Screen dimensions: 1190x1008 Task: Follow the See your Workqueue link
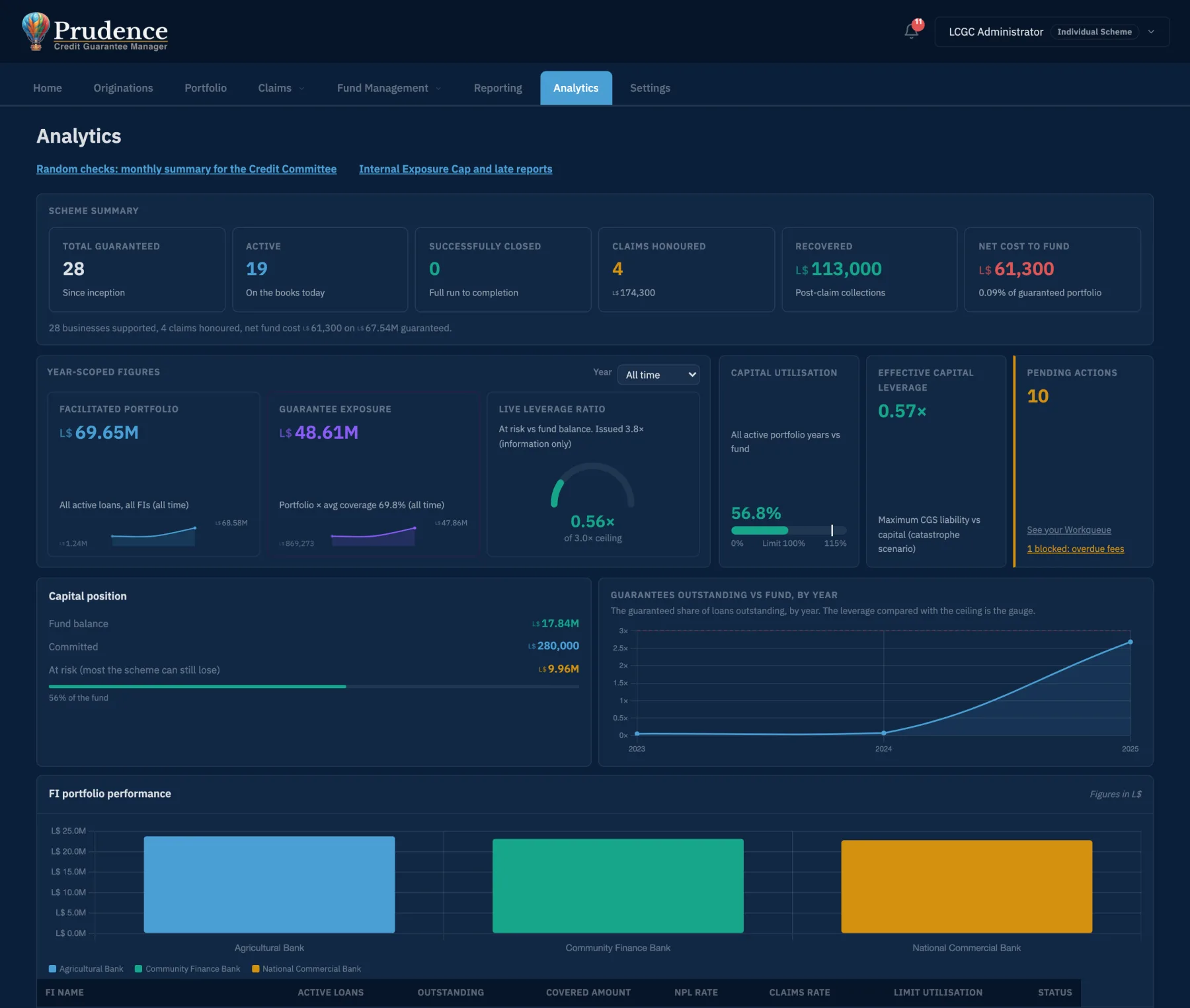tap(1069, 530)
